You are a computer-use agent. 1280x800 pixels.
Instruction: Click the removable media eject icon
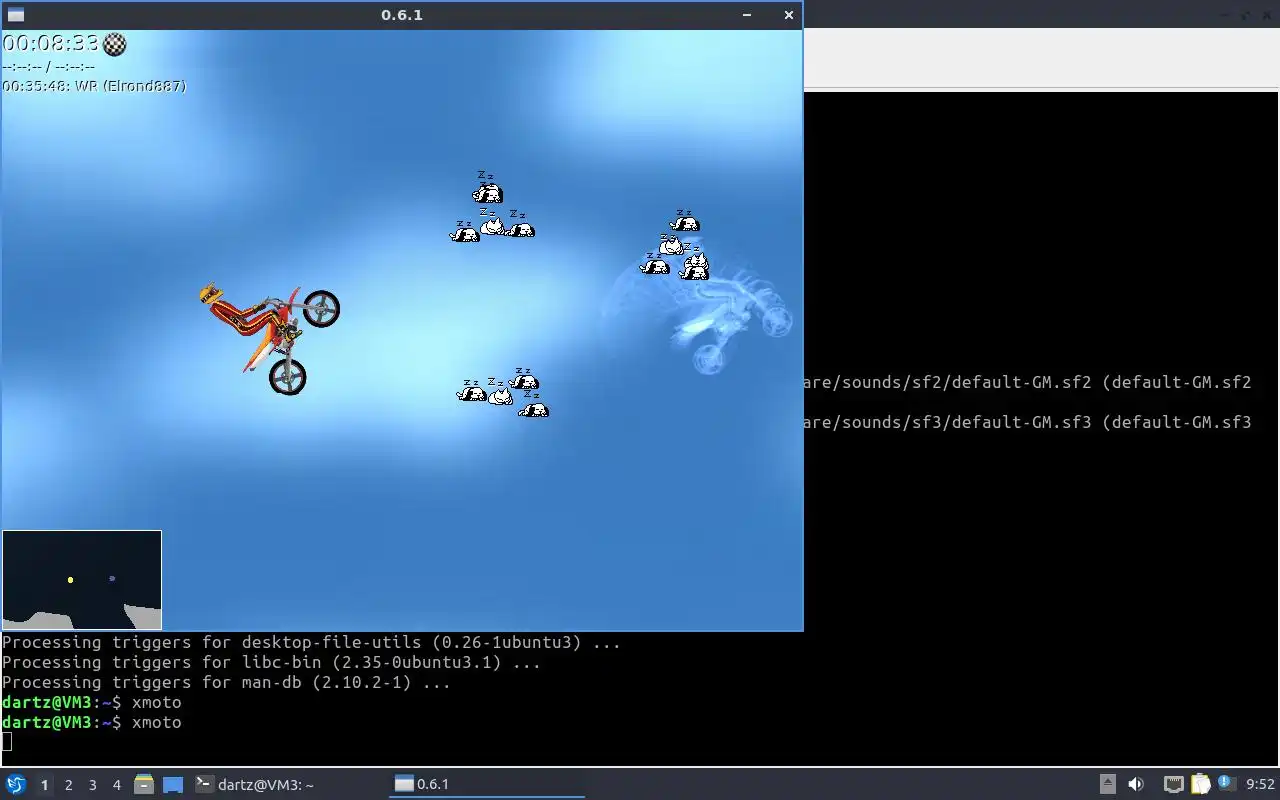tap(1107, 784)
